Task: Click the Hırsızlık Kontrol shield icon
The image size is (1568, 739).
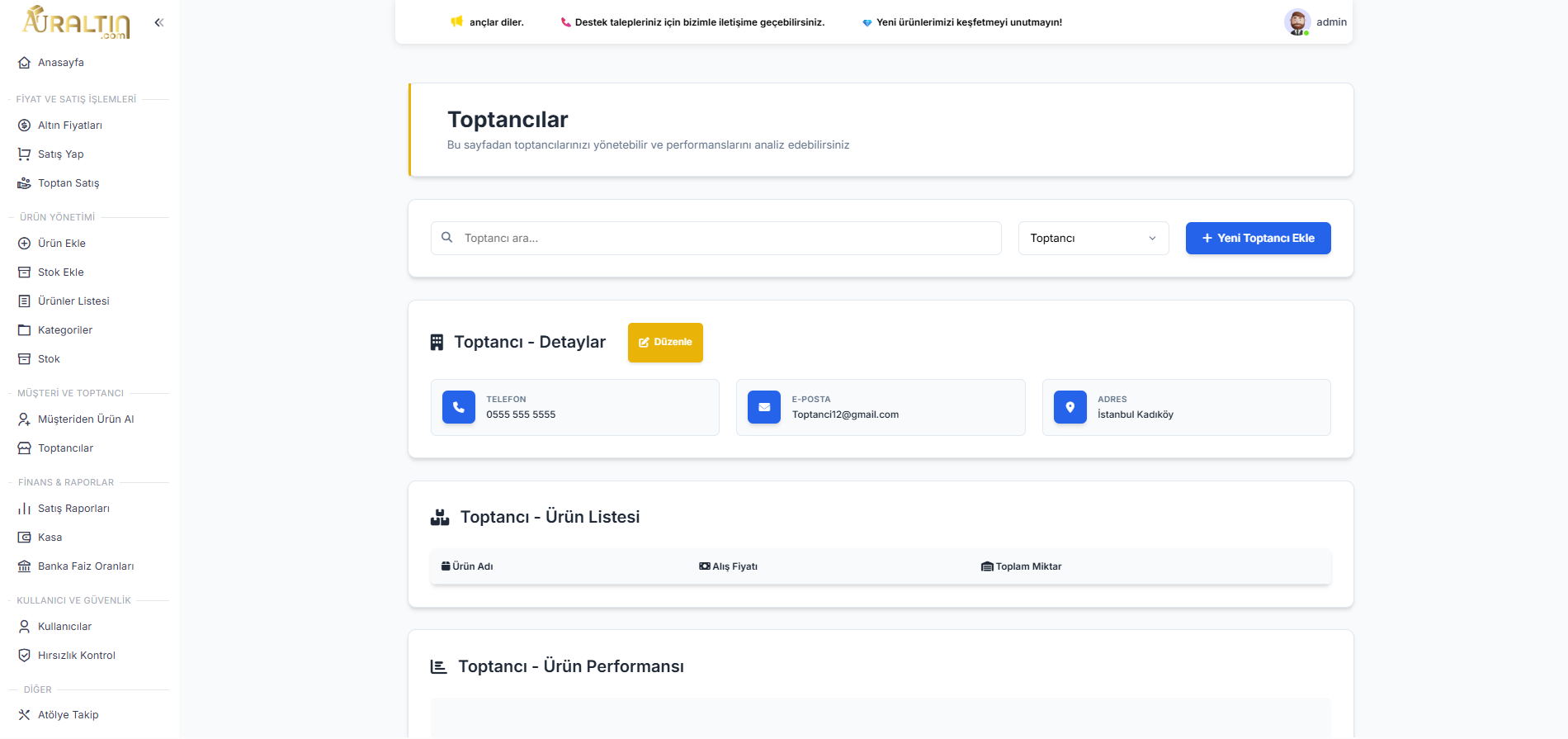Action: point(25,656)
